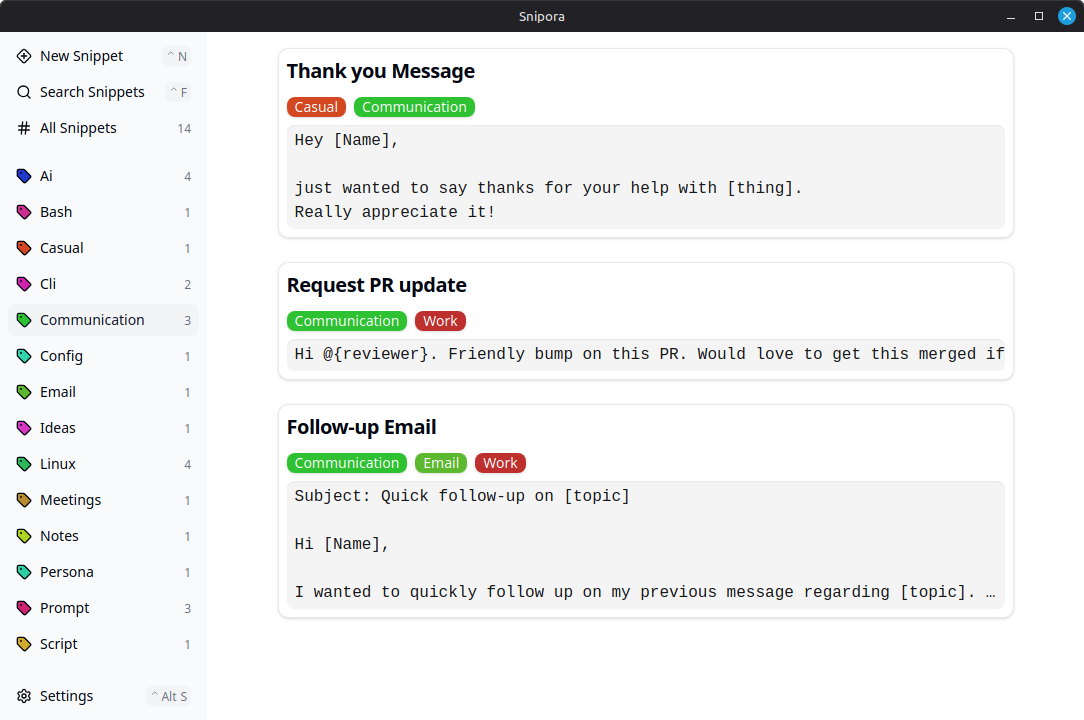Click the green Communication tag icon in sidebar
Viewport: 1084px width, 720px height.
(24, 320)
